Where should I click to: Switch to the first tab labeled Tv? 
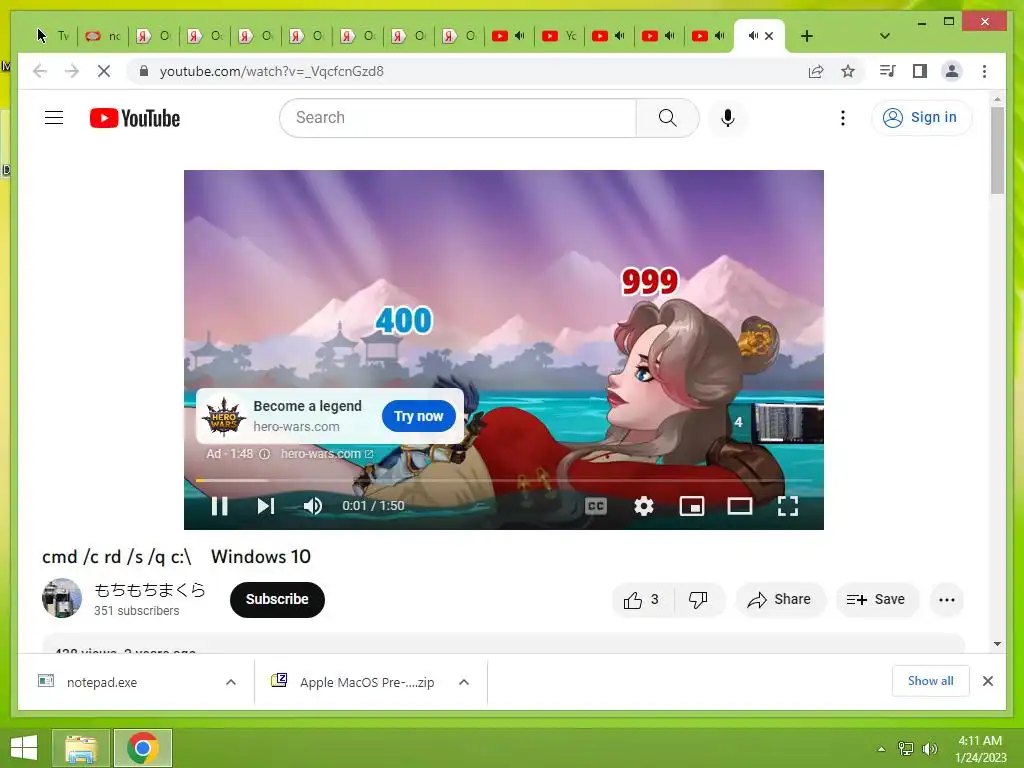tap(53, 36)
